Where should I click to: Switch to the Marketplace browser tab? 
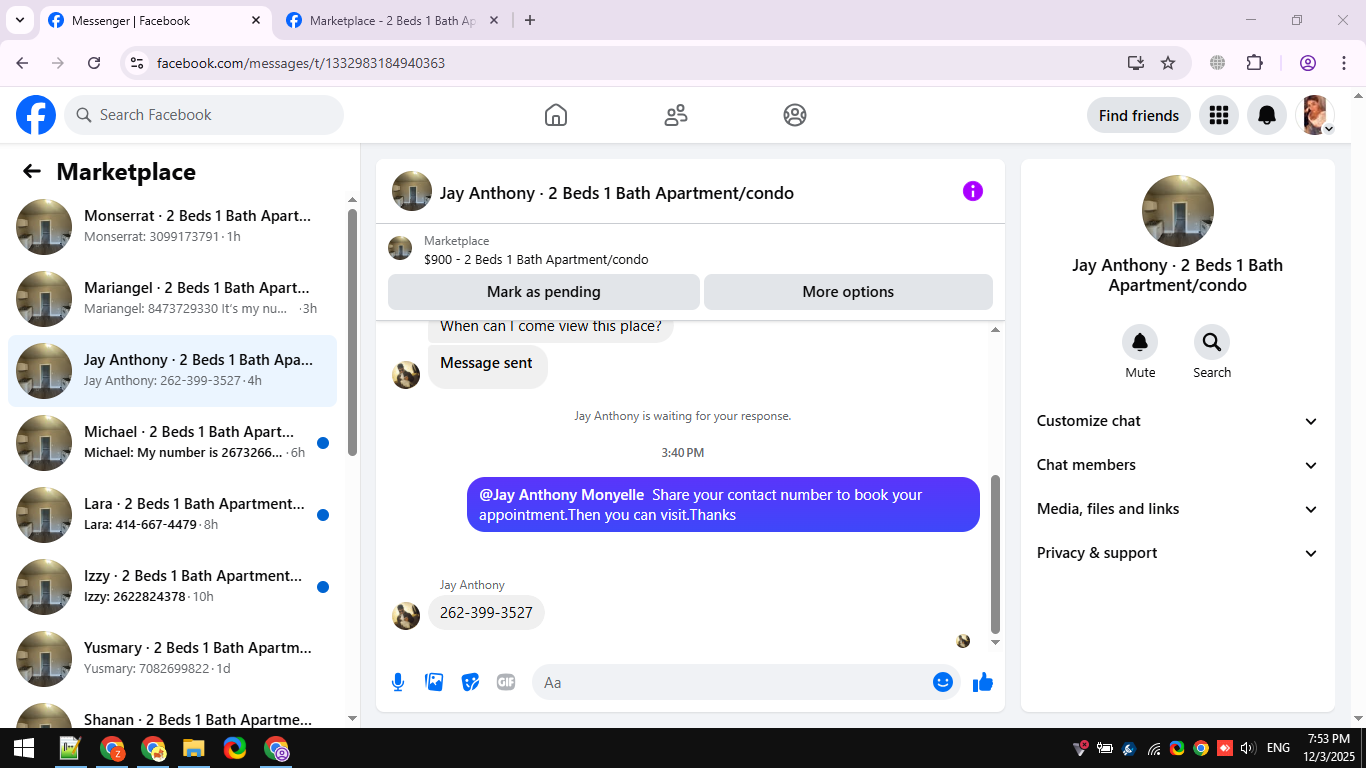[394, 20]
